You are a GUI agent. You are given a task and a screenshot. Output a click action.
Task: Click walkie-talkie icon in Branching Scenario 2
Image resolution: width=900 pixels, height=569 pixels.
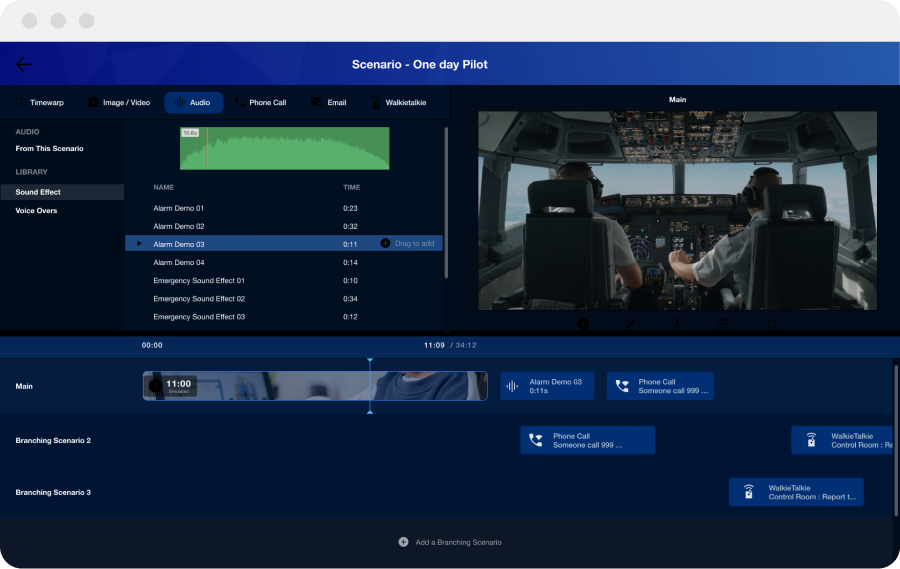click(x=811, y=440)
